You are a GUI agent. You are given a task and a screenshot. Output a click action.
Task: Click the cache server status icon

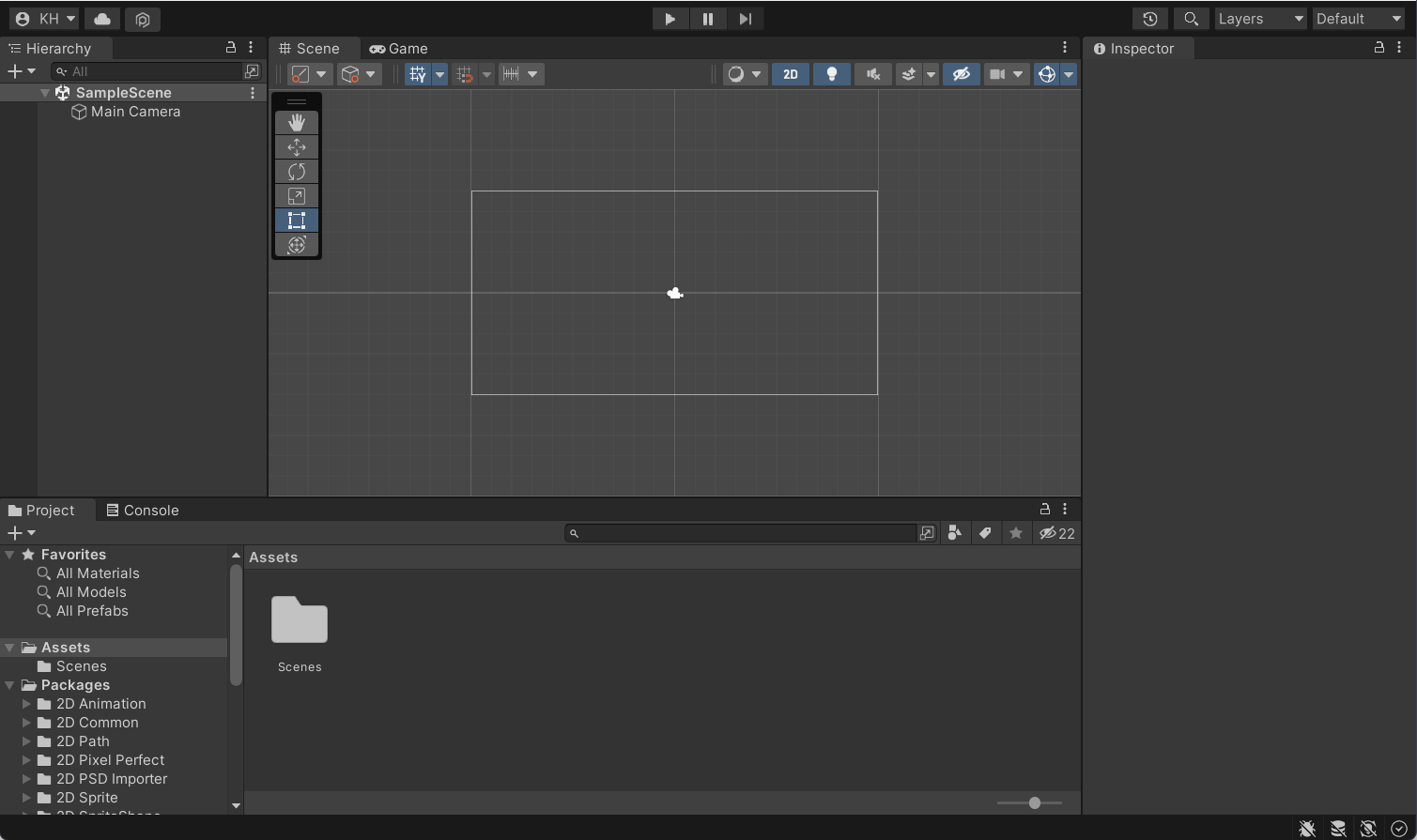coord(1338,829)
